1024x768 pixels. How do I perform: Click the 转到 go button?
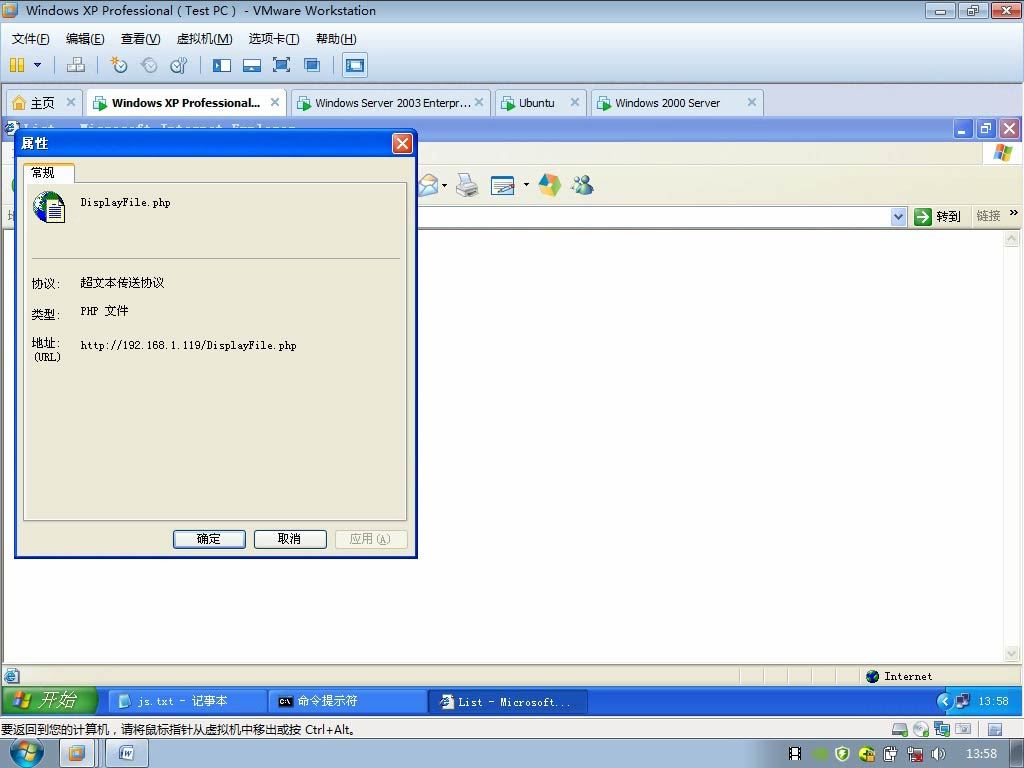(938, 217)
